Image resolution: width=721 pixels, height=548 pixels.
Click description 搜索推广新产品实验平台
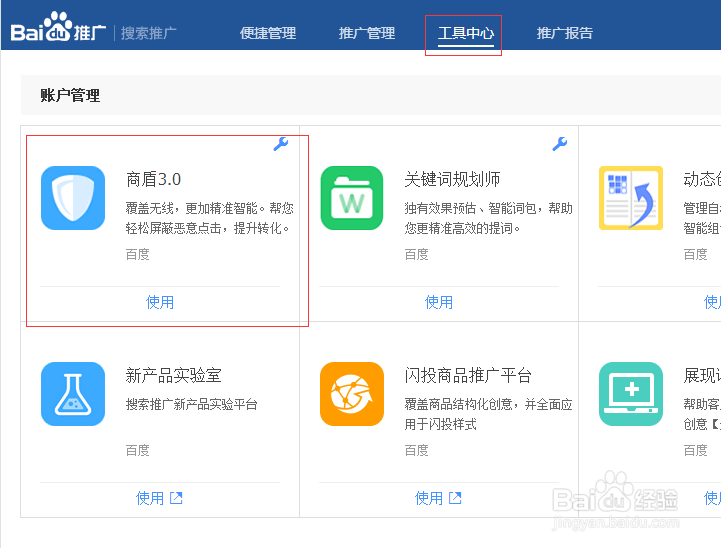point(191,404)
